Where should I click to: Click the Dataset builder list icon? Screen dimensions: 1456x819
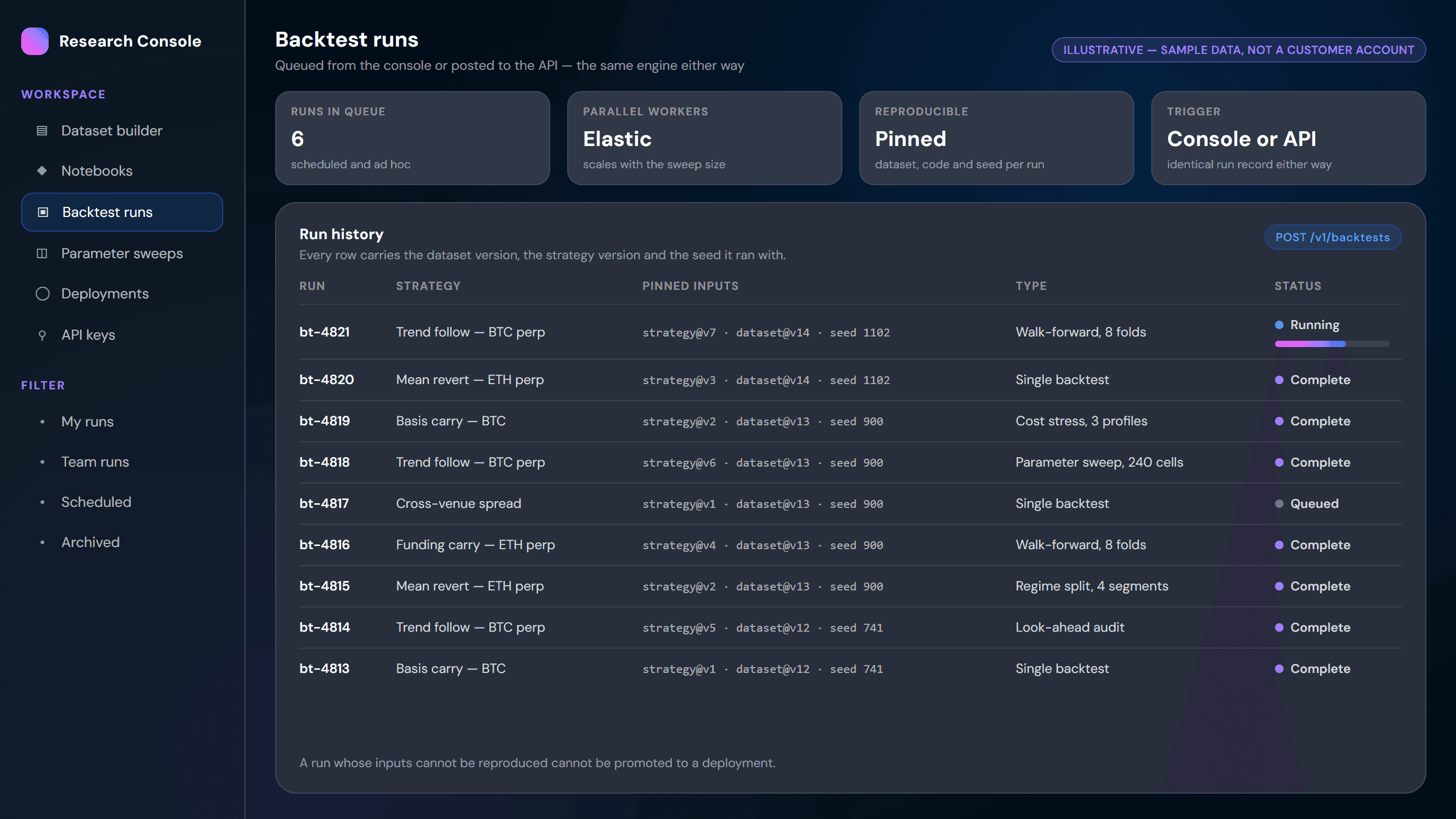click(x=42, y=131)
